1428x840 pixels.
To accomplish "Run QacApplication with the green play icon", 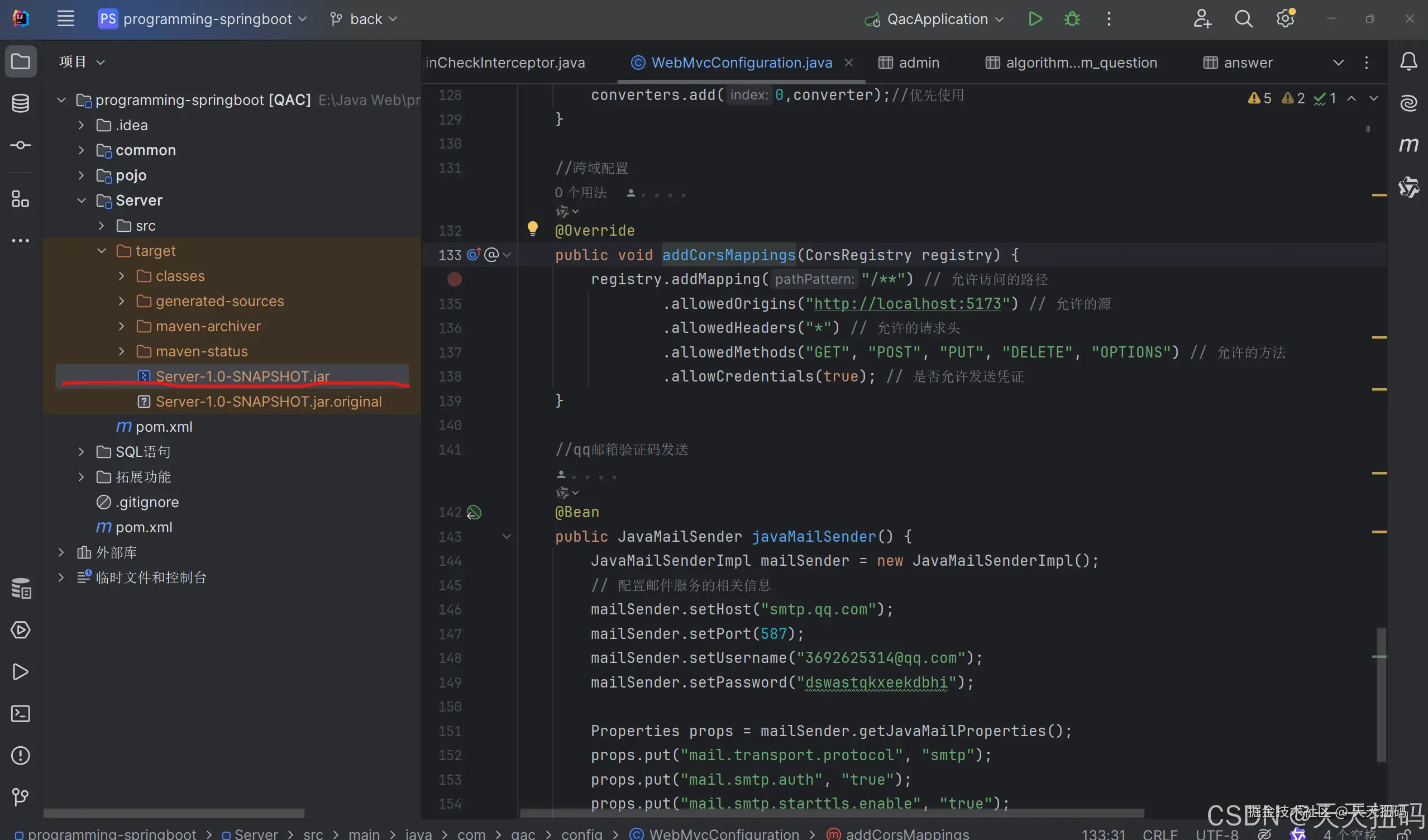I will [1035, 18].
